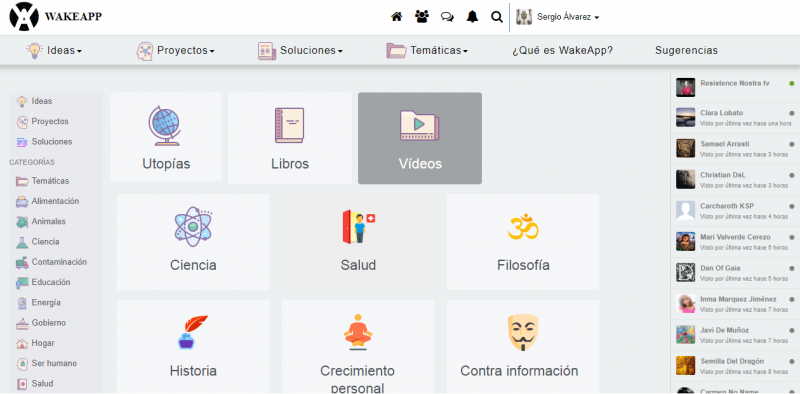This screenshot has width=800, height=394.
Task: Click the meditation icon on Crecimiento personal
Action: pyautogui.click(x=358, y=332)
